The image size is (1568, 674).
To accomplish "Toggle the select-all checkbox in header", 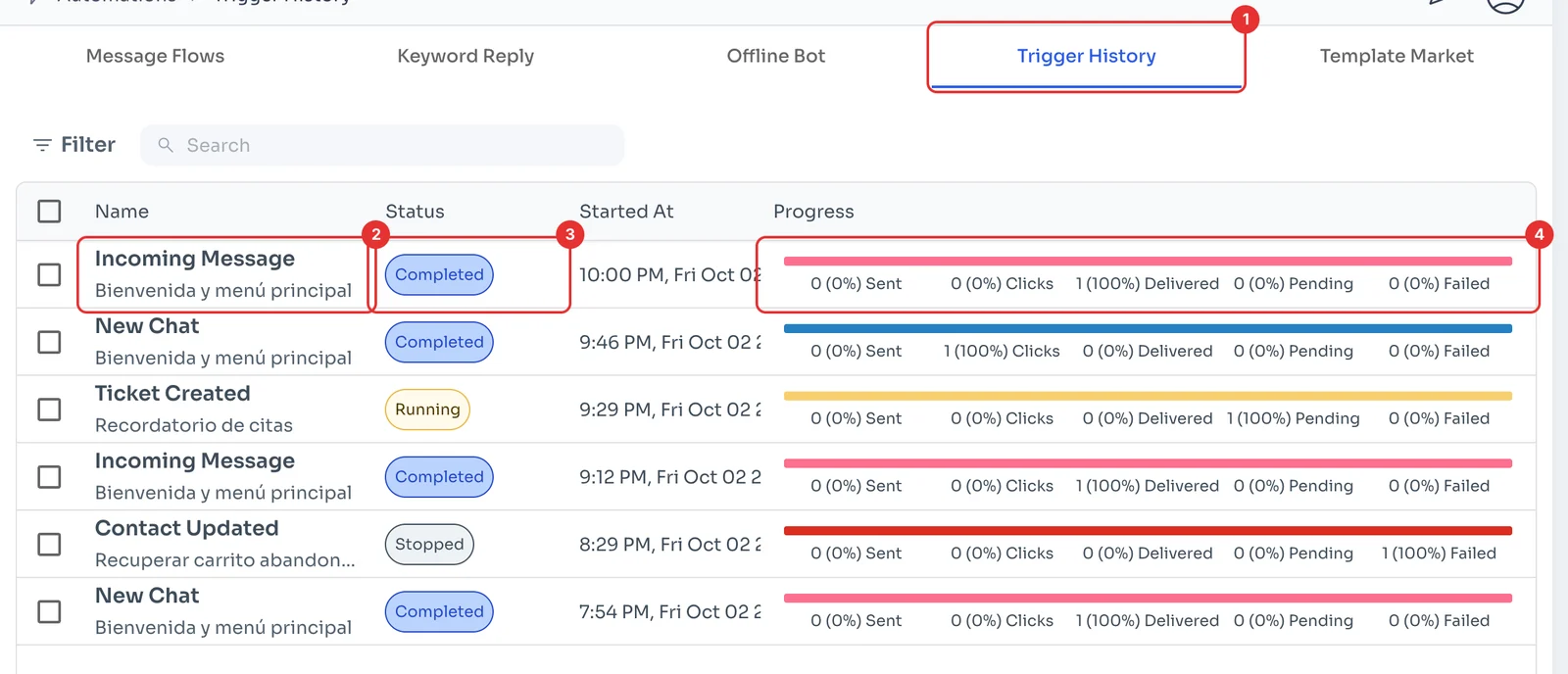I will [x=49, y=212].
